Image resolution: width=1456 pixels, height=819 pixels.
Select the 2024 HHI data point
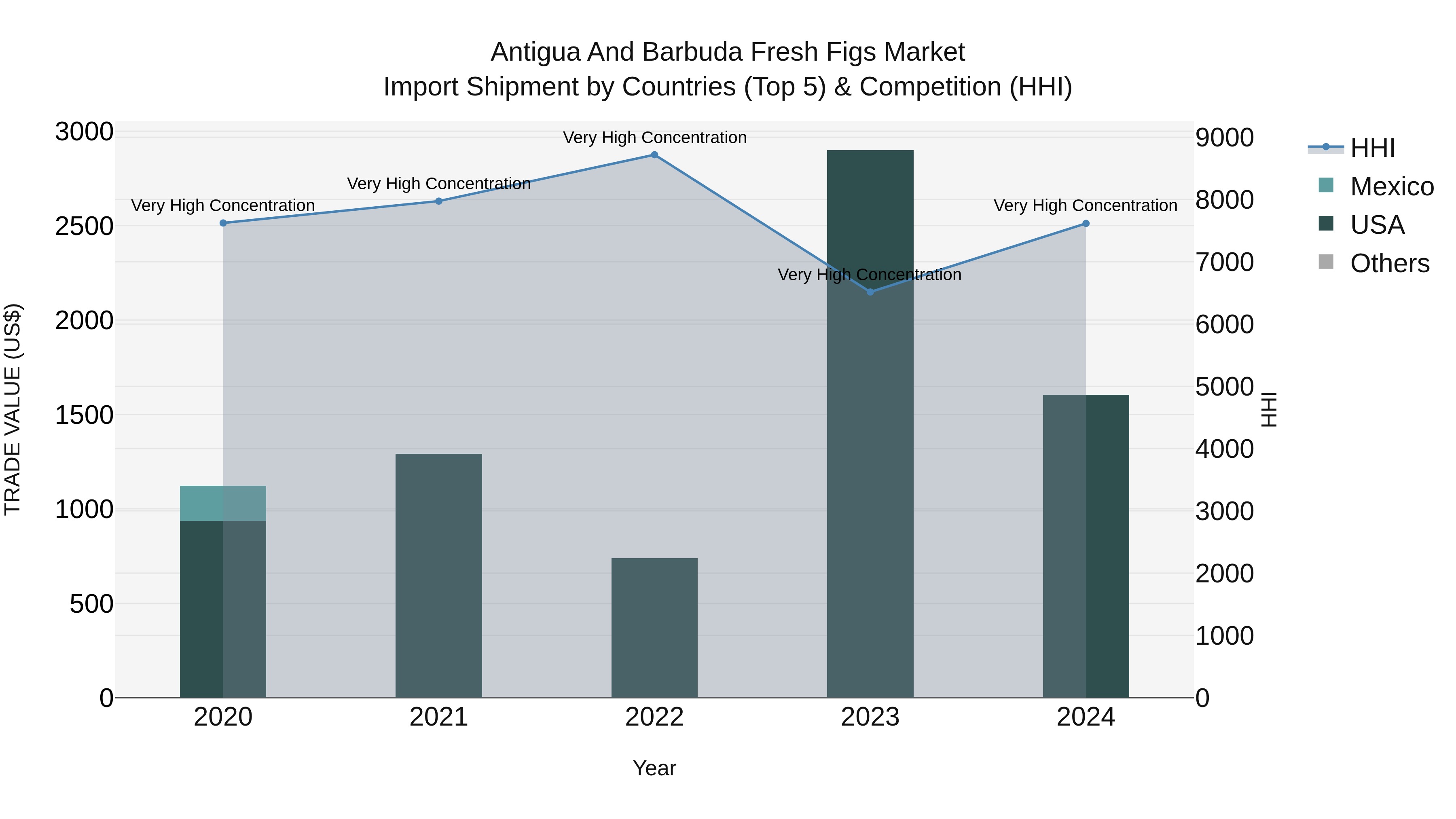[x=1086, y=224]
